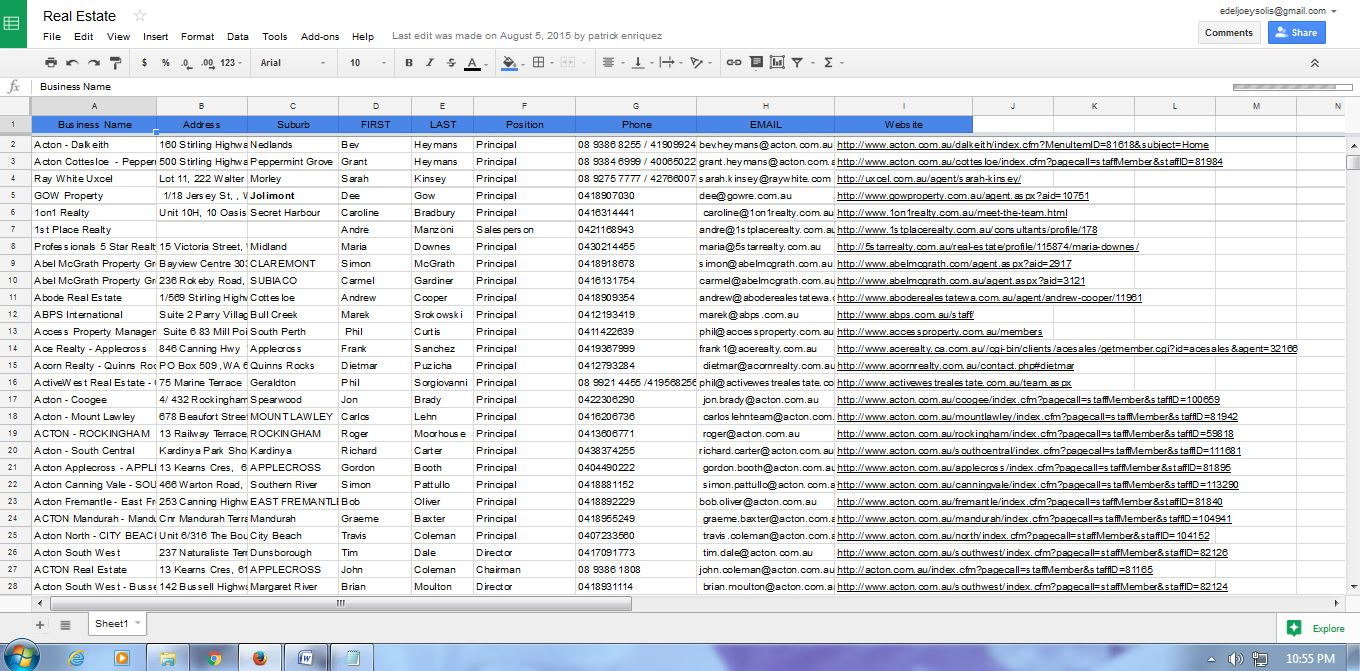Screen dimensions: 1360x671
Task: Open text wrapping options
Action: [x=669, y=62]
